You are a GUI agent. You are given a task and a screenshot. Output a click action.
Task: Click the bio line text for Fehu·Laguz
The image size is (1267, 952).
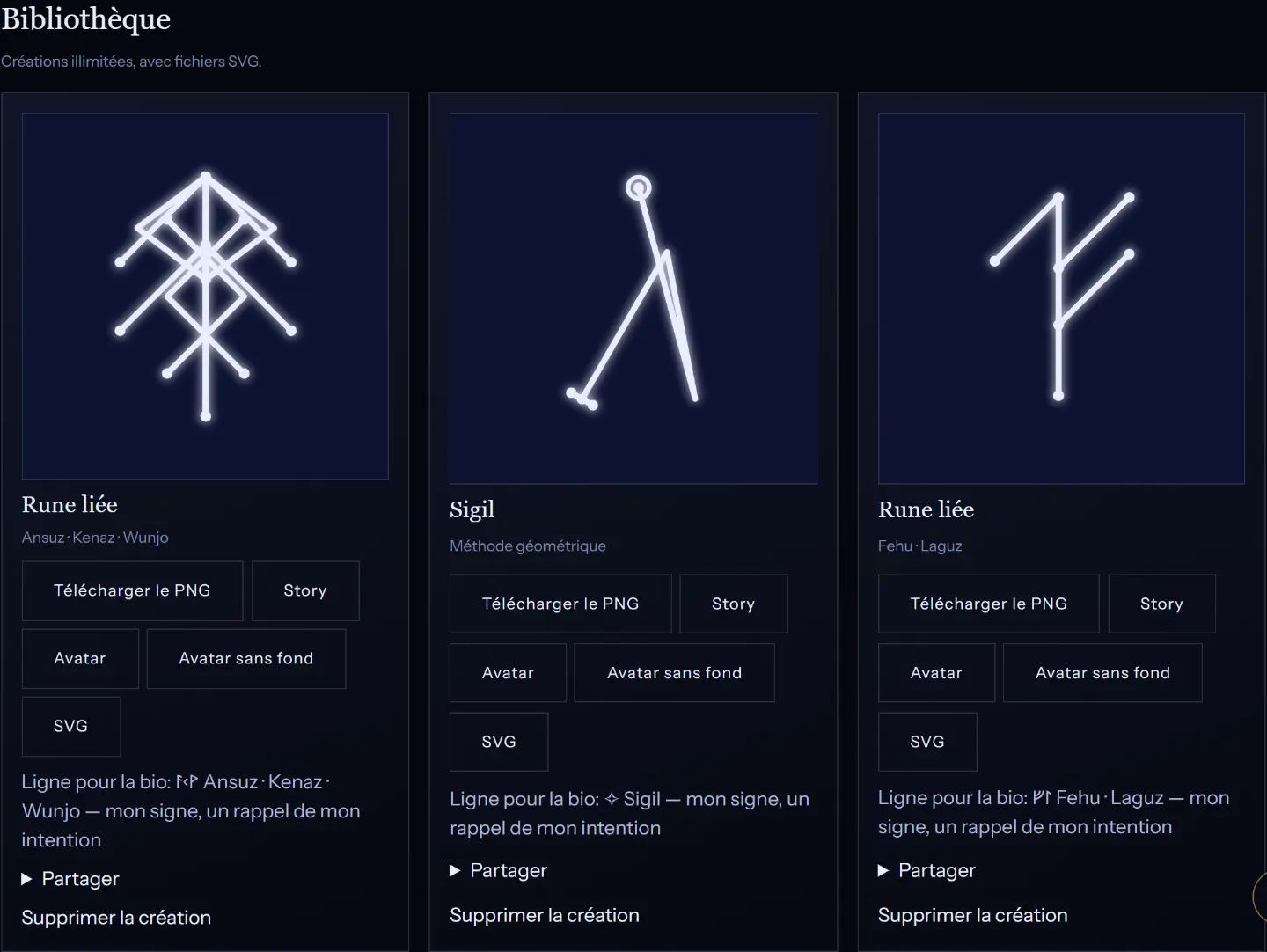click(1054, 812)
